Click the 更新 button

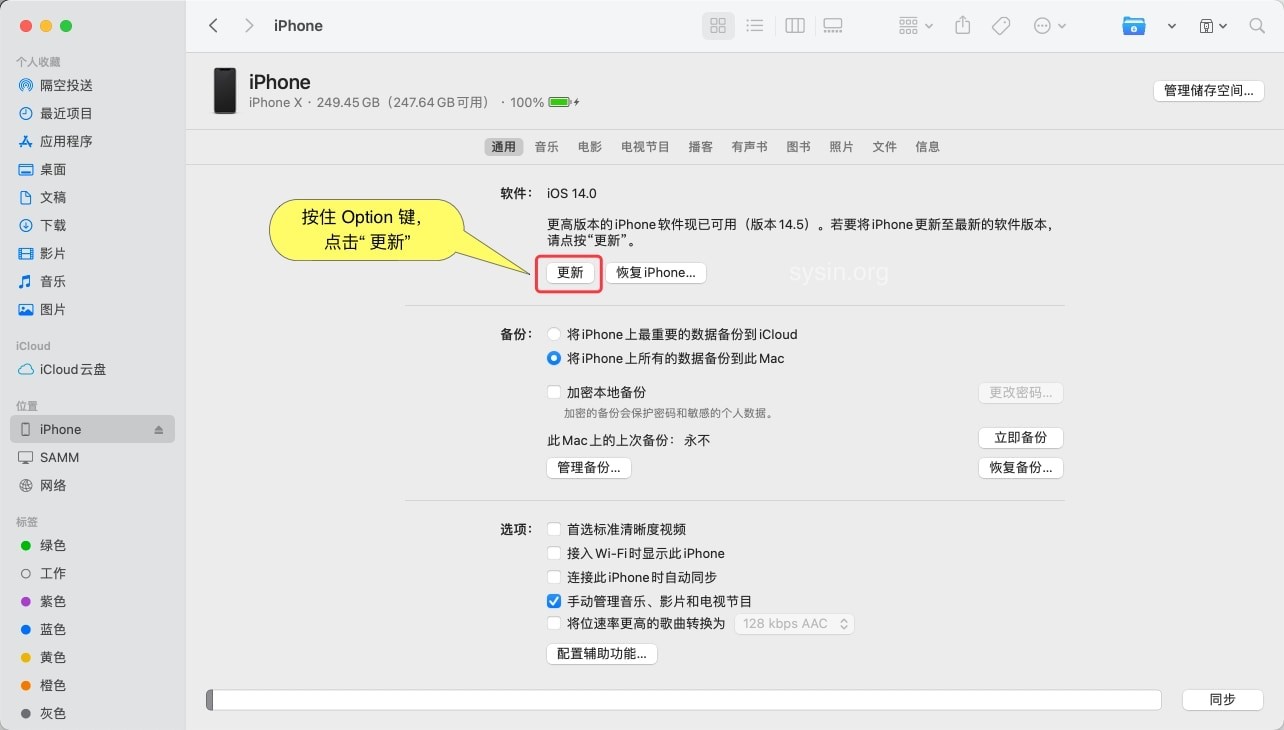pos(570,273)
